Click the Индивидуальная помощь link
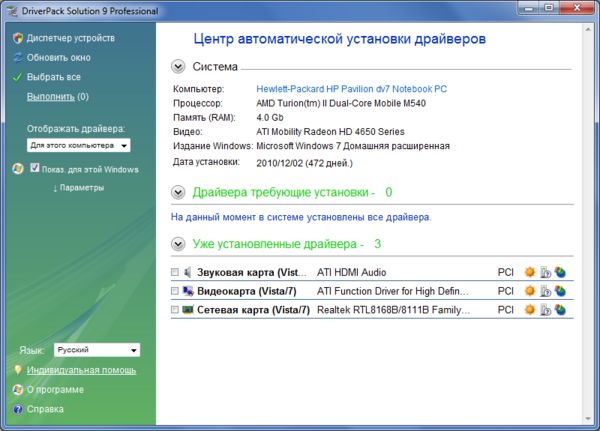 pyautogui.click(x=81, y=370)
